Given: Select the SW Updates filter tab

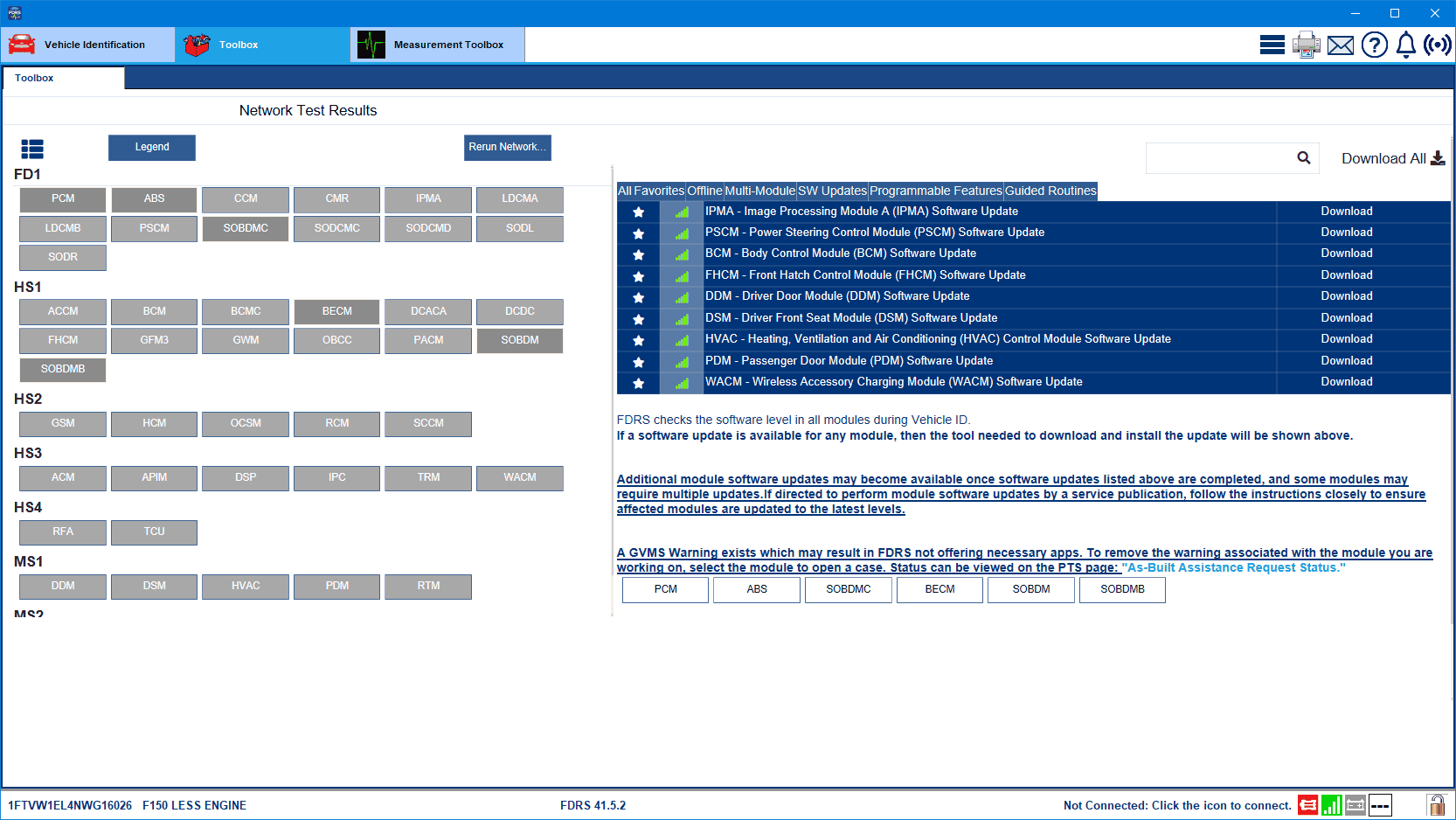Looking at the screenshot, I should click(x=832, y=191).
